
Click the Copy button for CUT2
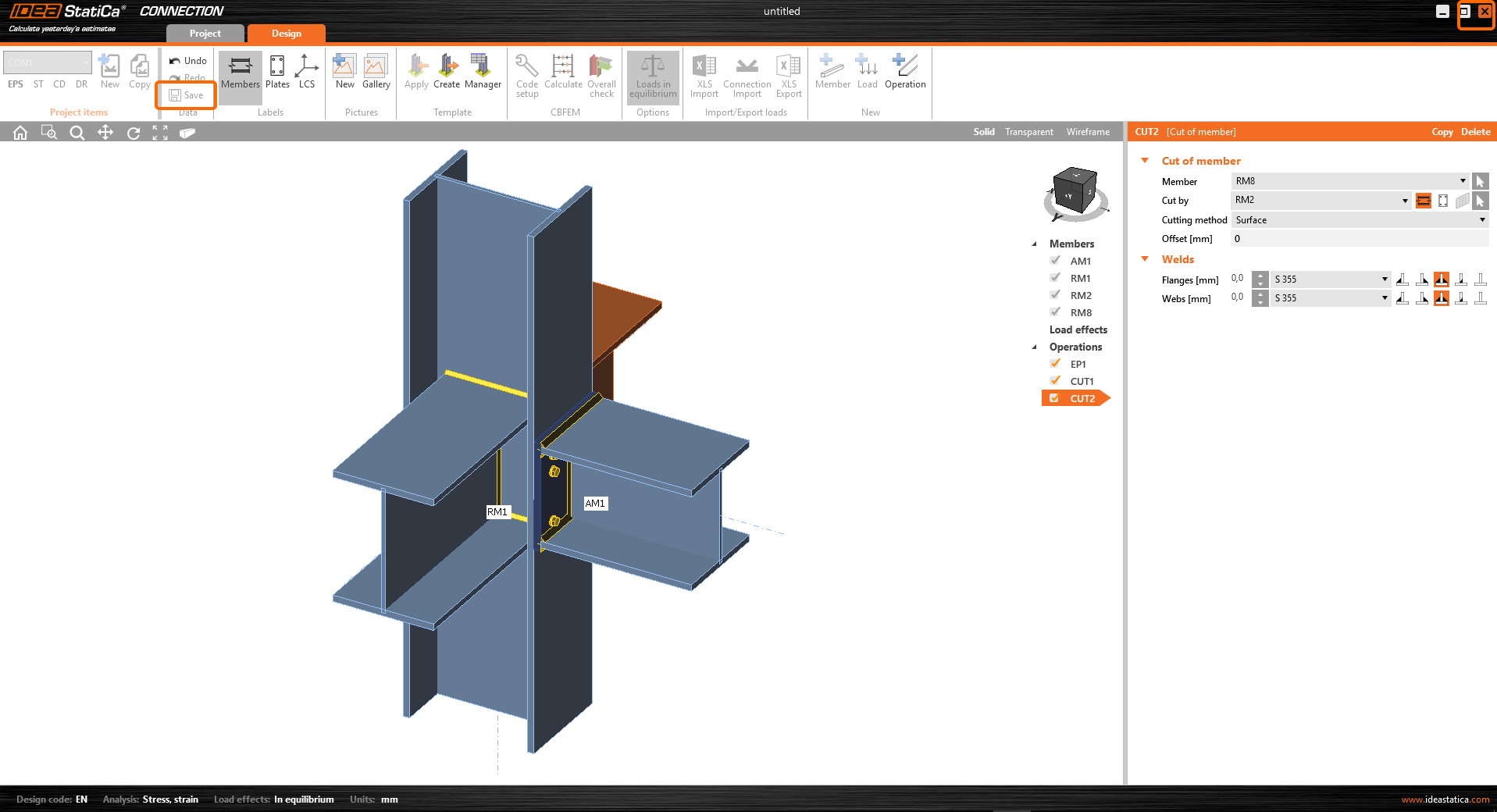[1442, 132]
